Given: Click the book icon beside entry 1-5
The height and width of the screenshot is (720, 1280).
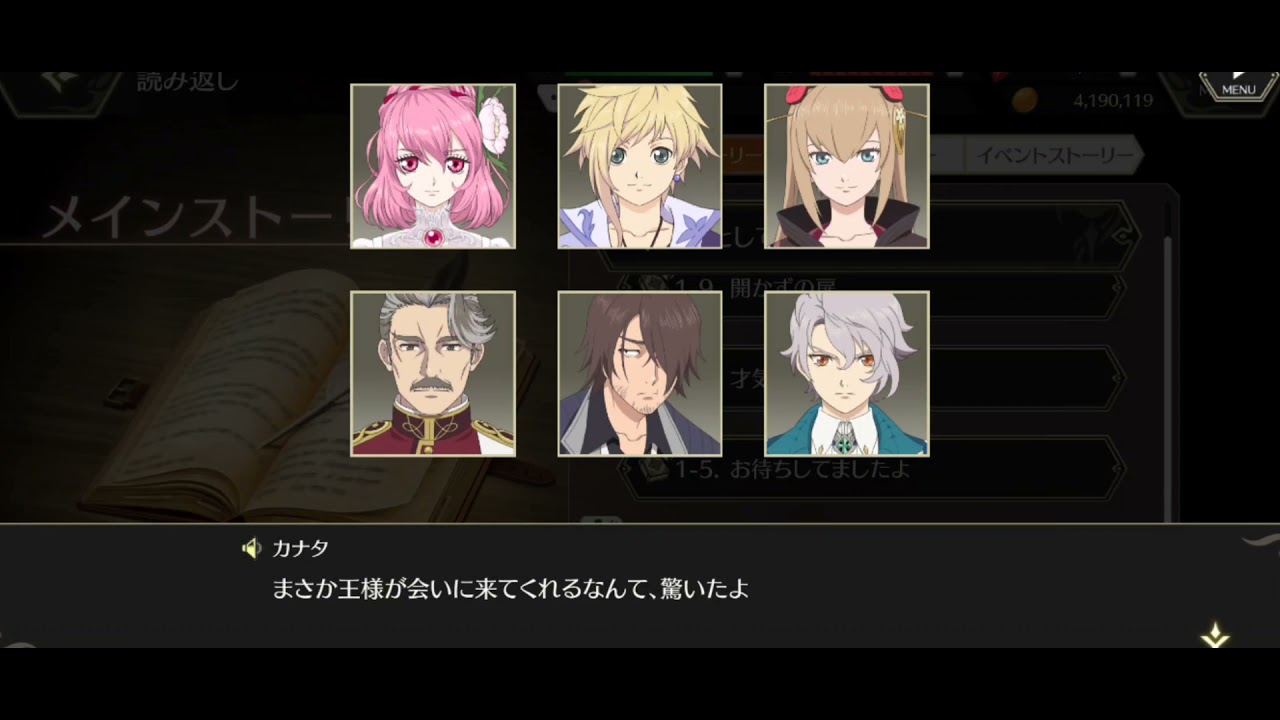Looking at the screenshot, I should coord(654,468).
